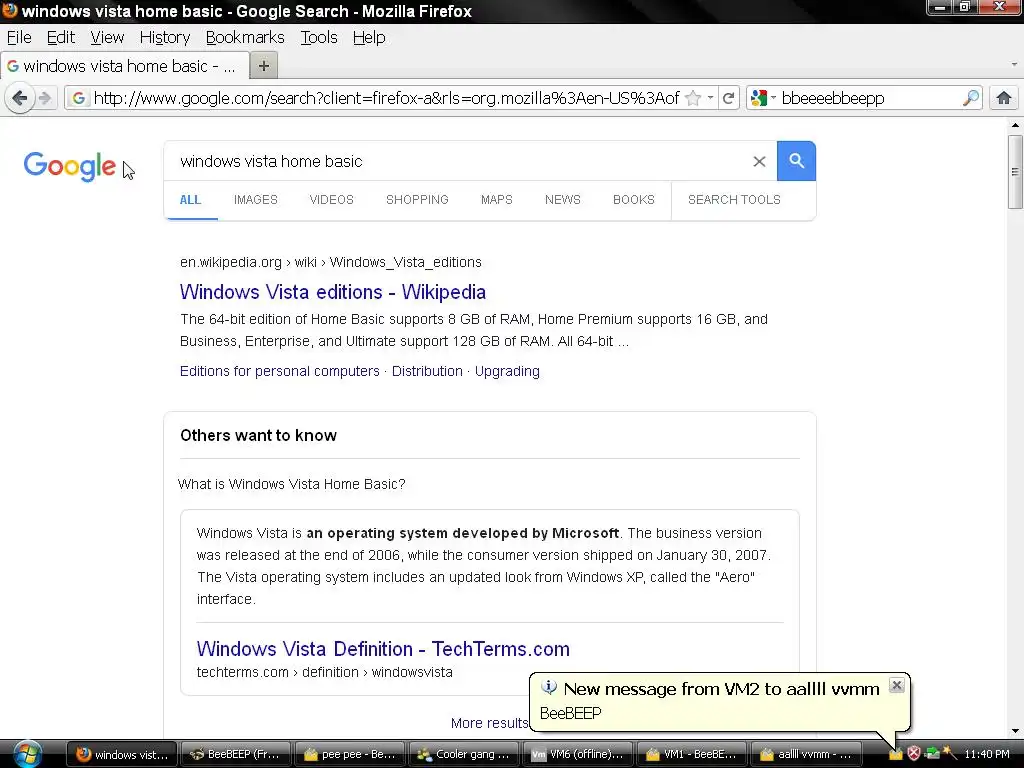Click the page scrollbar down arrow
The height and width of the screenshot is (768, 1024).
(x=1015, y=731)
